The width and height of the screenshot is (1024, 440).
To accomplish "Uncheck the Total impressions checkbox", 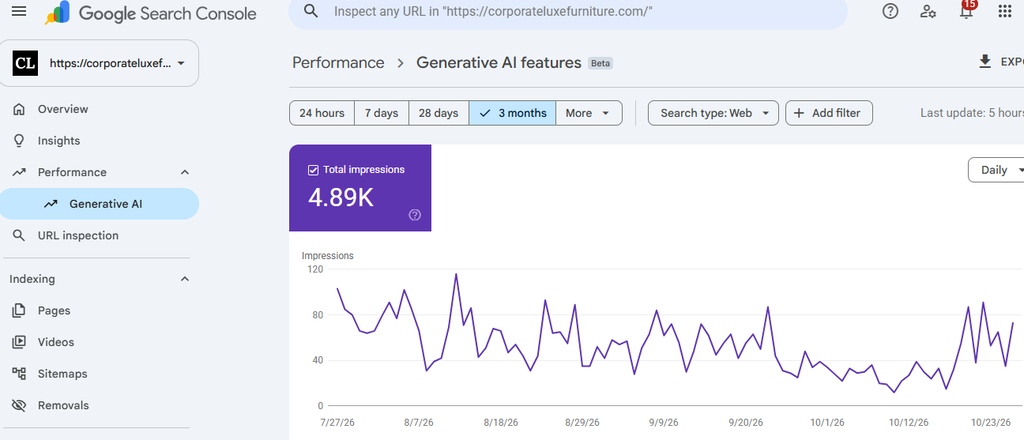I will tap(312, 170).
